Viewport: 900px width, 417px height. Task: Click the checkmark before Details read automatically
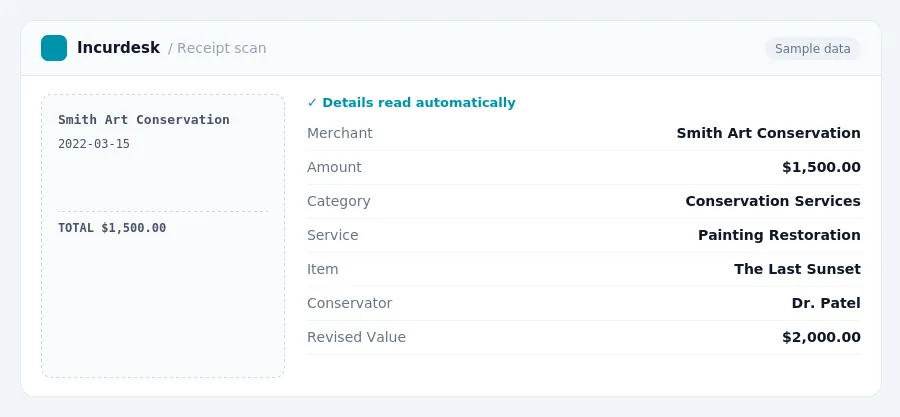pos(312,103)
